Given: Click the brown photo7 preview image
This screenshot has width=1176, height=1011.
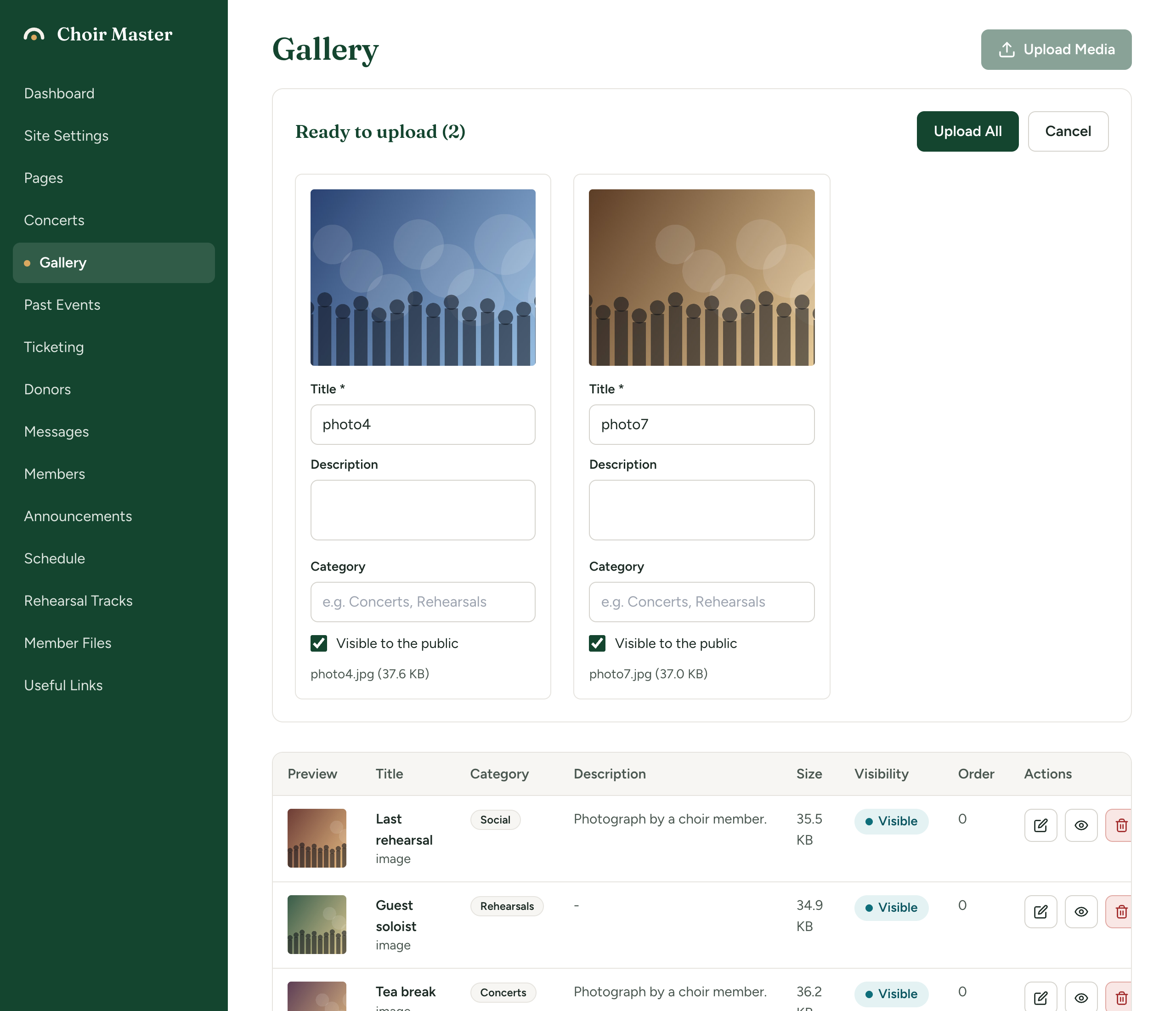Looking at the screenshot, I should click(701, 278).
